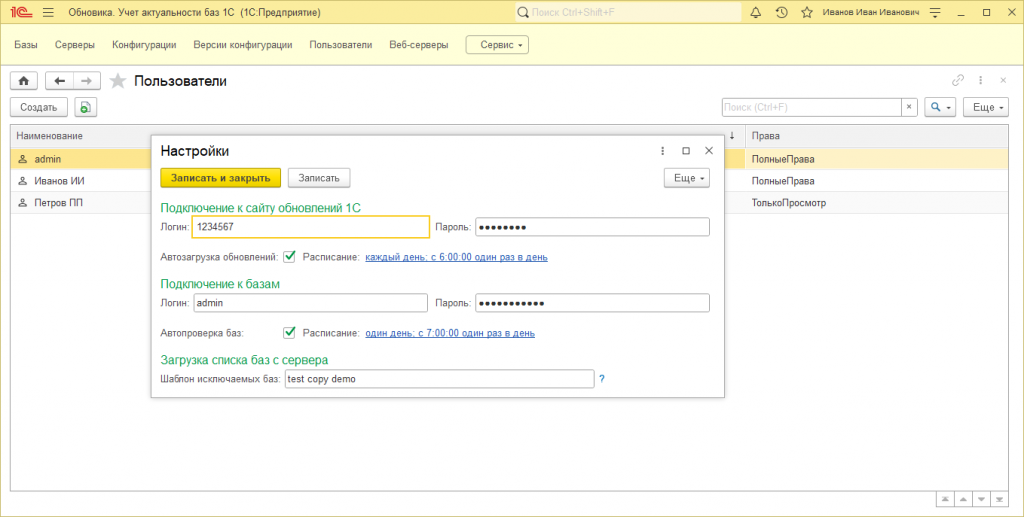Open the search magnifier dropdown

pyautogui.click(x=940, y=107)
